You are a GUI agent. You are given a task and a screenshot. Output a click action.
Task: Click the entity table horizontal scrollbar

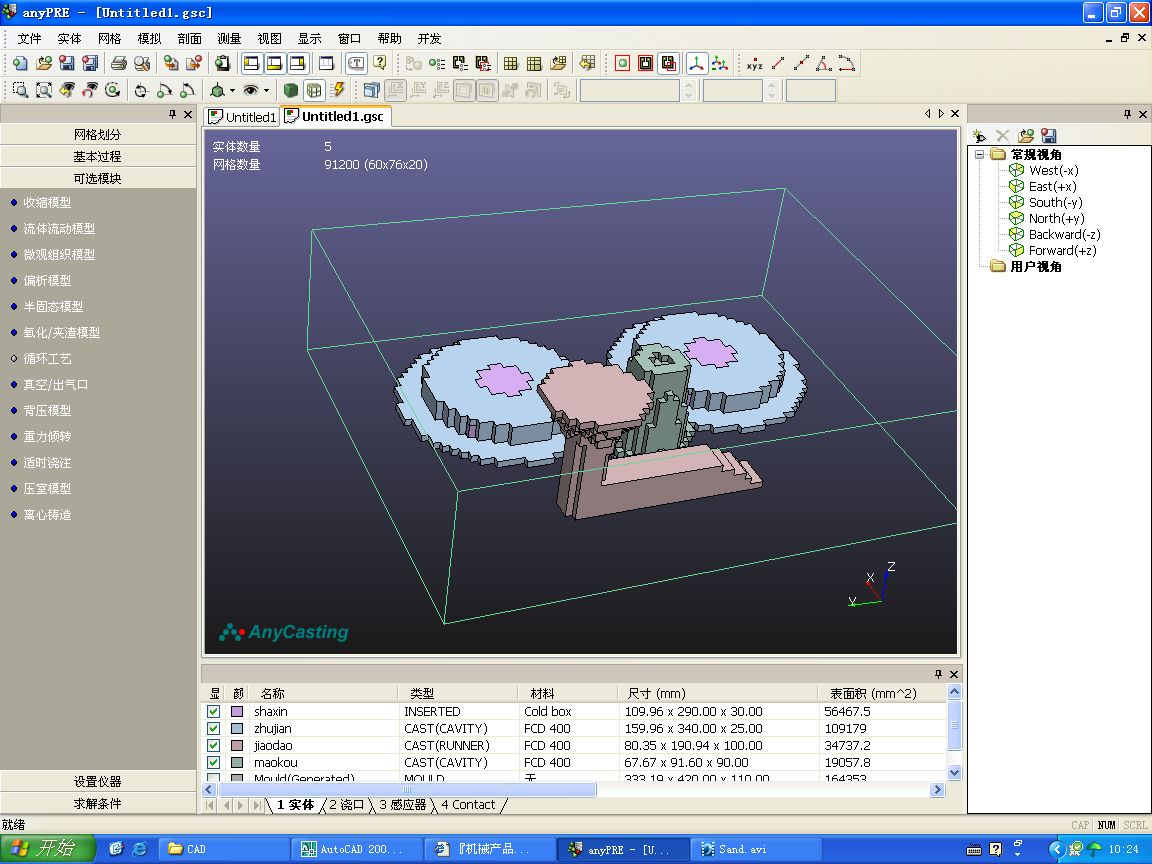coord(407,790)
